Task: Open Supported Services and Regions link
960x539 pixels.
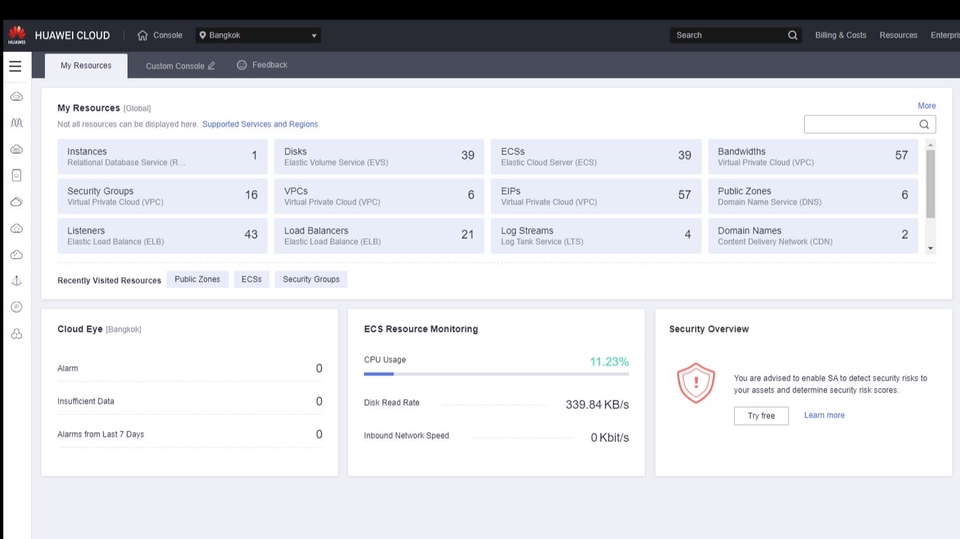Action: (260, 124)
